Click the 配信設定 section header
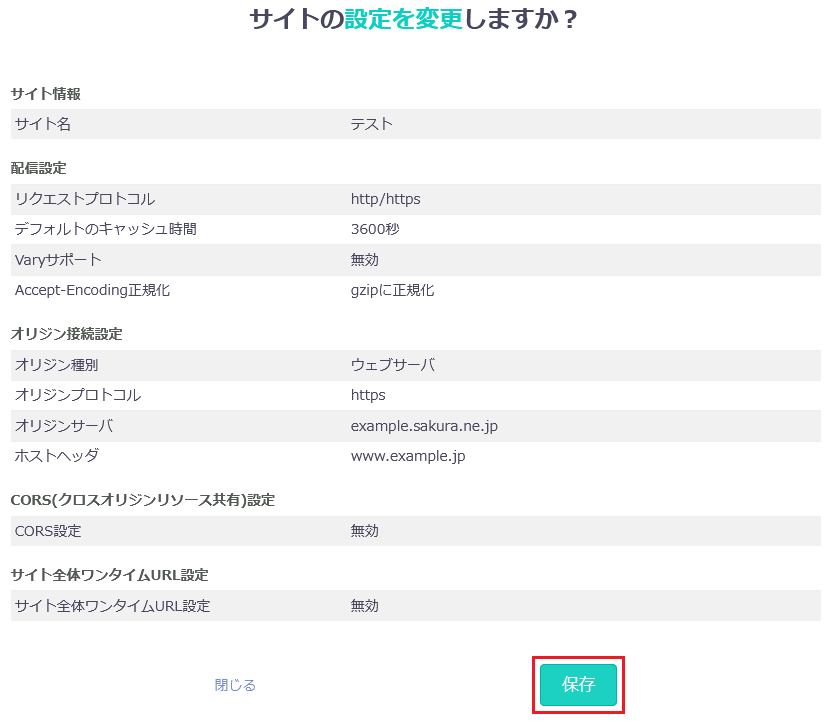Screen dimensions: 834x721 click(x=39, y=168)
